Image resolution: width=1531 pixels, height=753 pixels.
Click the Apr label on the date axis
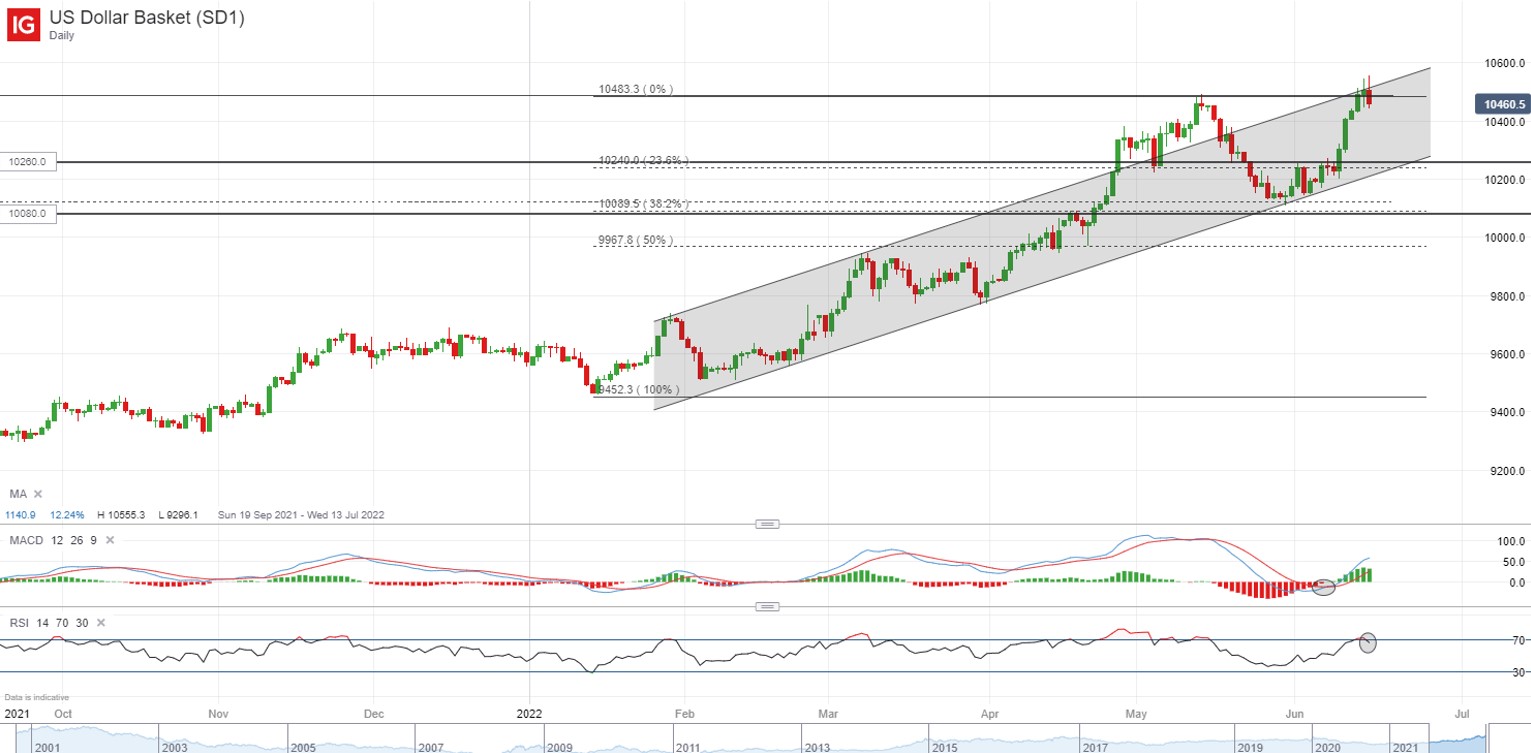[x=992, y=714]
